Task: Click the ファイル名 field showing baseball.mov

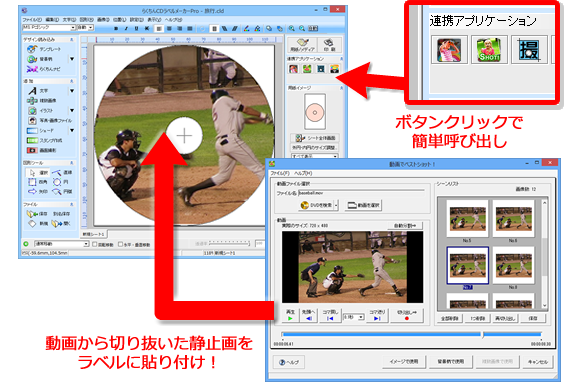Action: (361, 193)
